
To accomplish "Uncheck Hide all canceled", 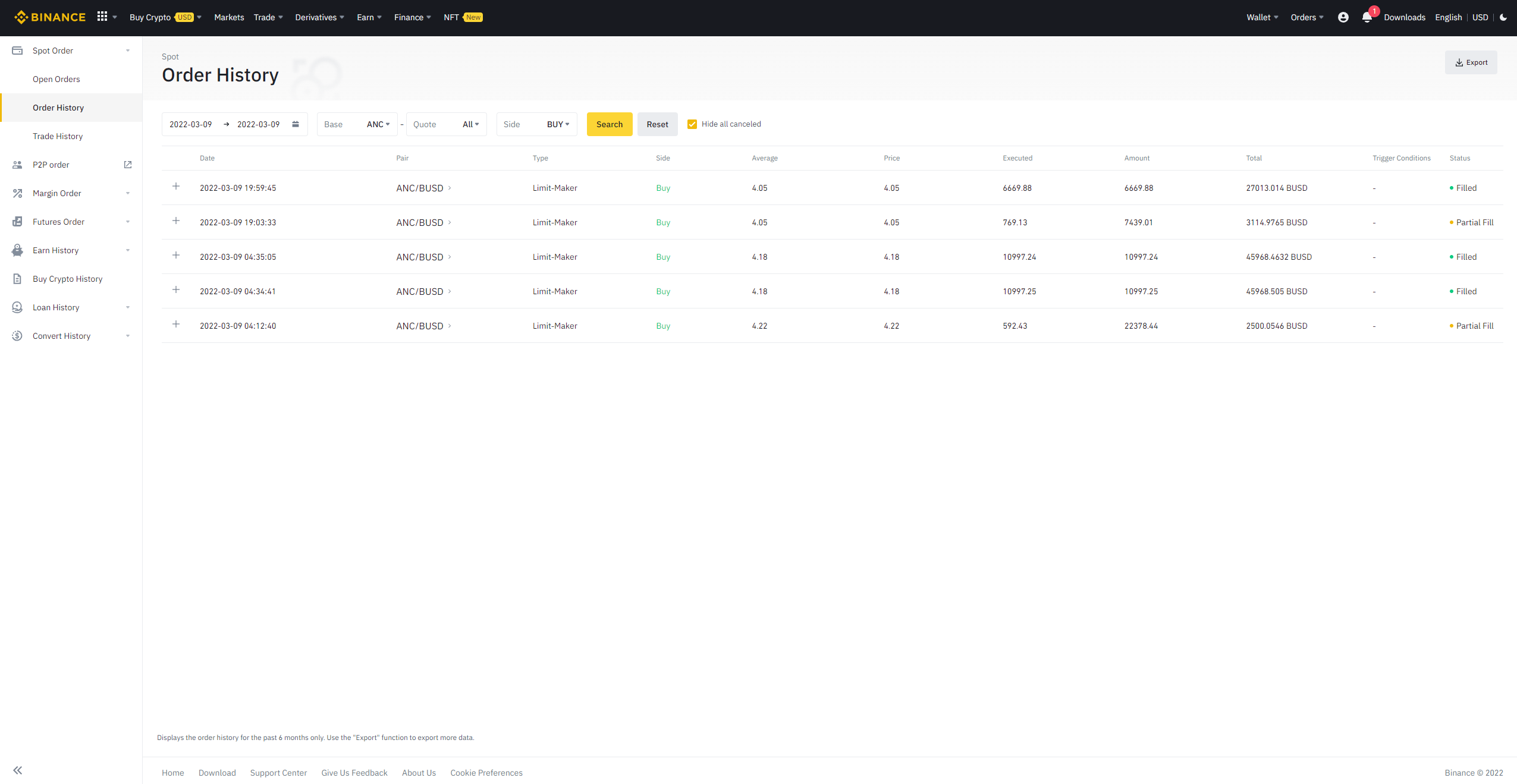I will click(692, 124).
